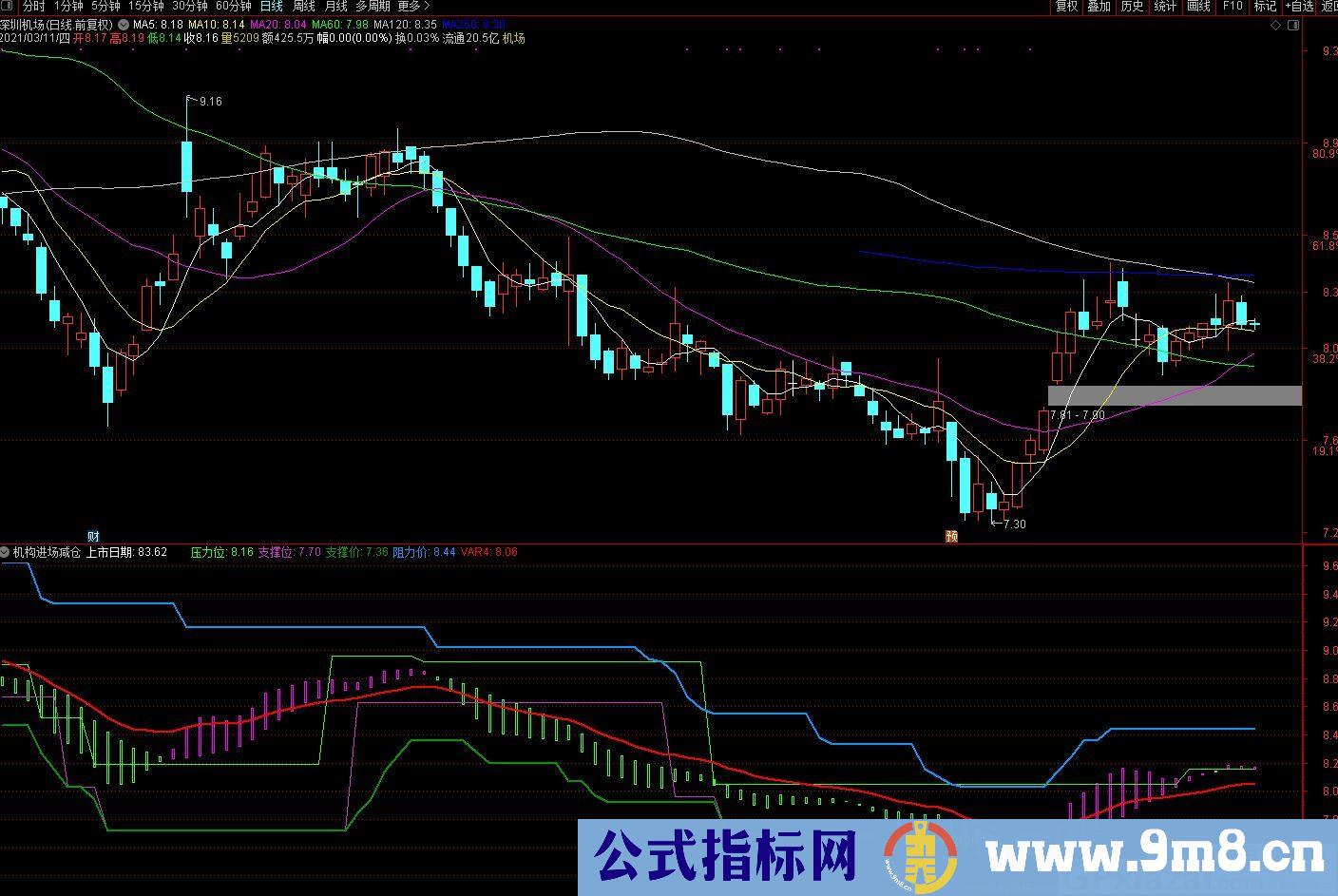
Task: Expand the 机构进场减仓 indicator dropdown arrow
Action: [x=6, y=551]
